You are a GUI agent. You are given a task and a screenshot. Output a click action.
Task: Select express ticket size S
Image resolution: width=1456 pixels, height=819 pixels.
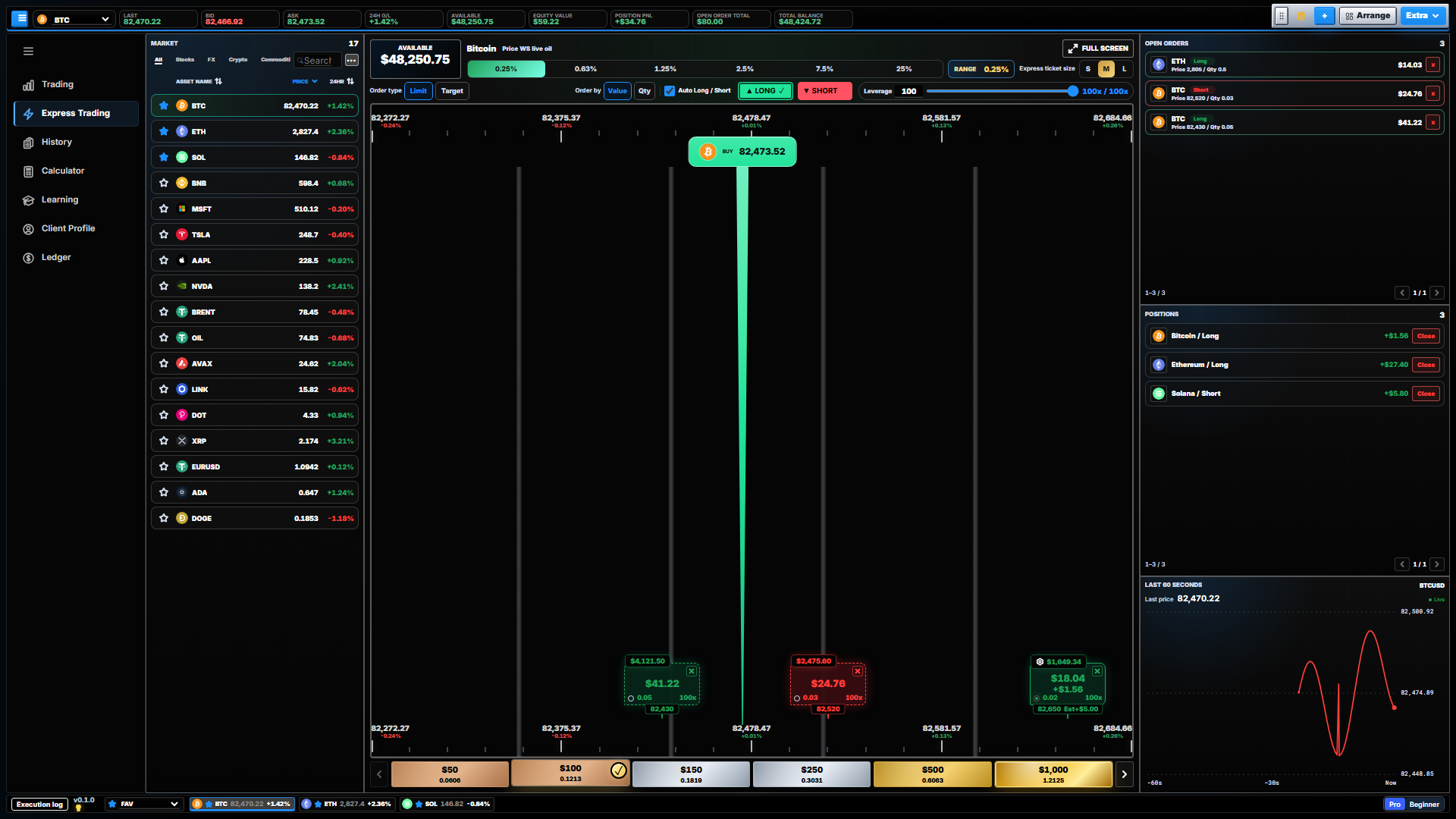1087,69
